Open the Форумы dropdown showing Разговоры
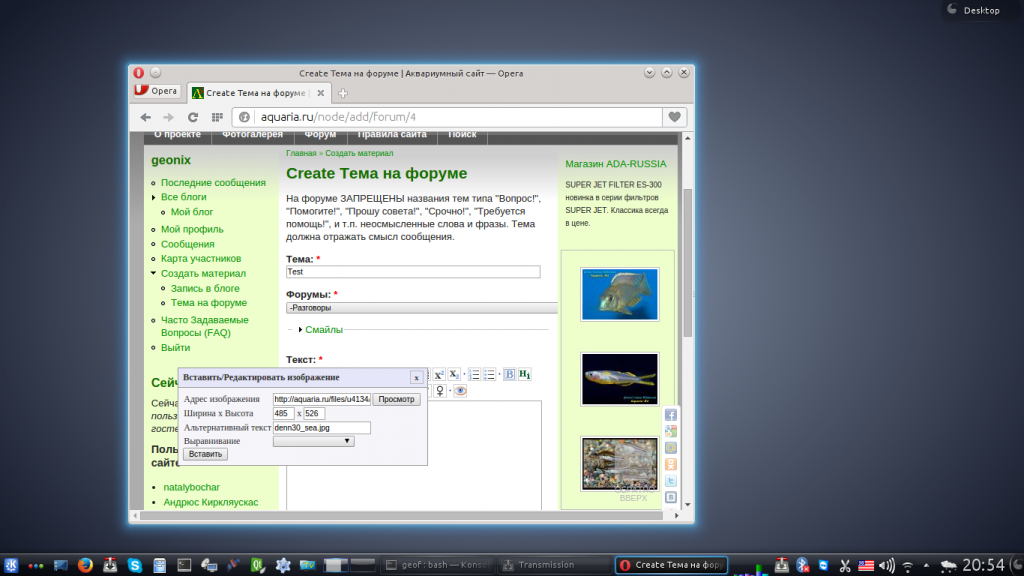 [x=422, y=308]
